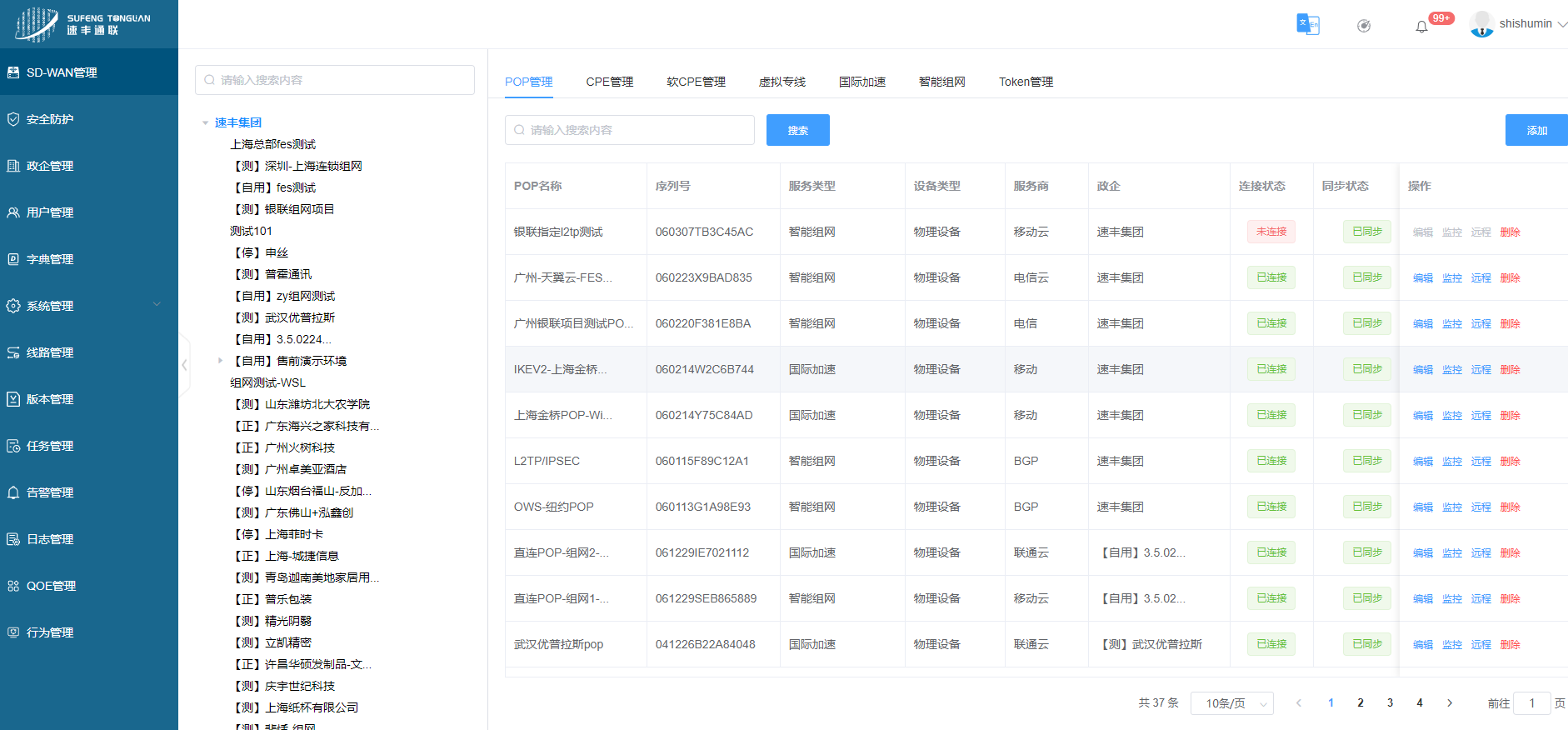1568x730 pixels.
Task: Open the 10条/页 page size dropdown
Action: click(1232, 703)
